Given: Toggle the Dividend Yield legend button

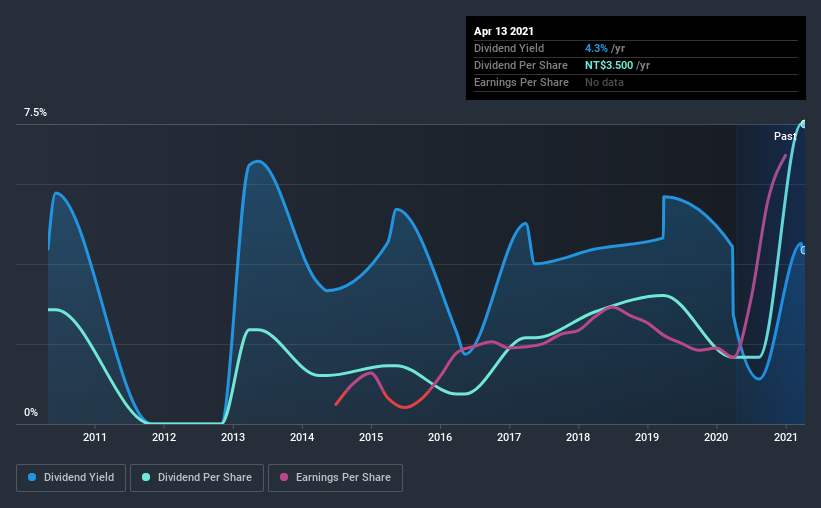Looking at the screenshot, I should (x=71, y=478).
